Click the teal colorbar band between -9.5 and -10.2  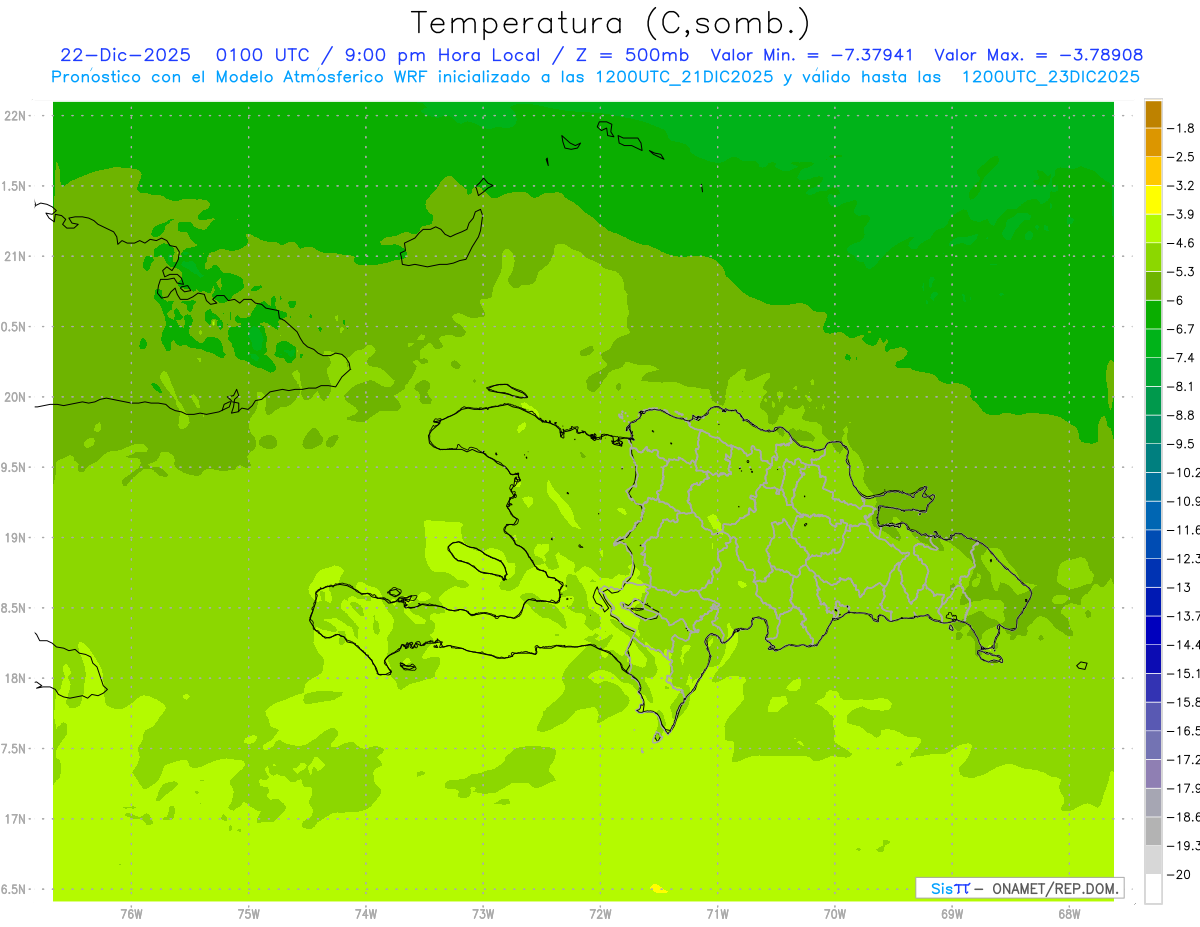coord(1153,458)
